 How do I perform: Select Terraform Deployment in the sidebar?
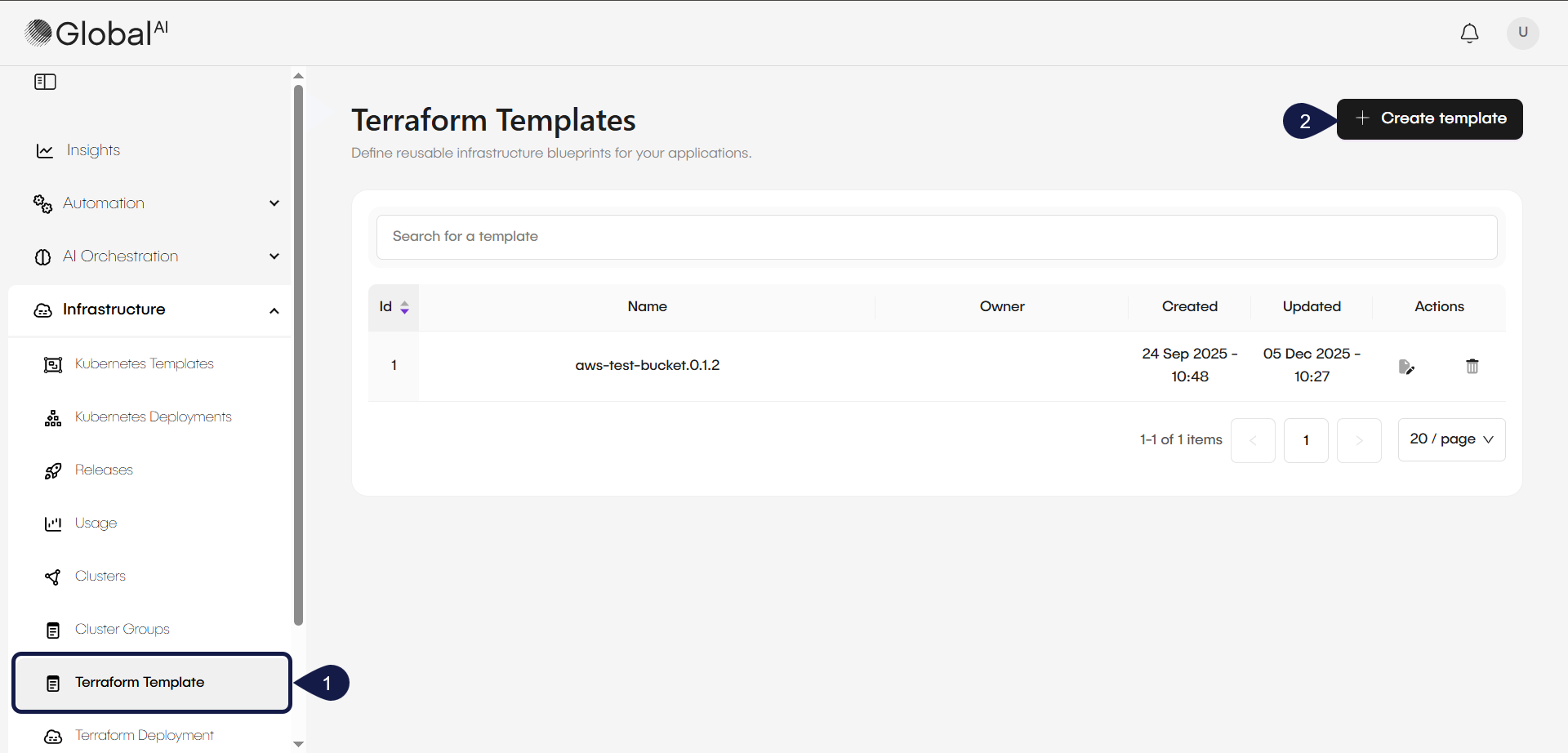point(144,735)
